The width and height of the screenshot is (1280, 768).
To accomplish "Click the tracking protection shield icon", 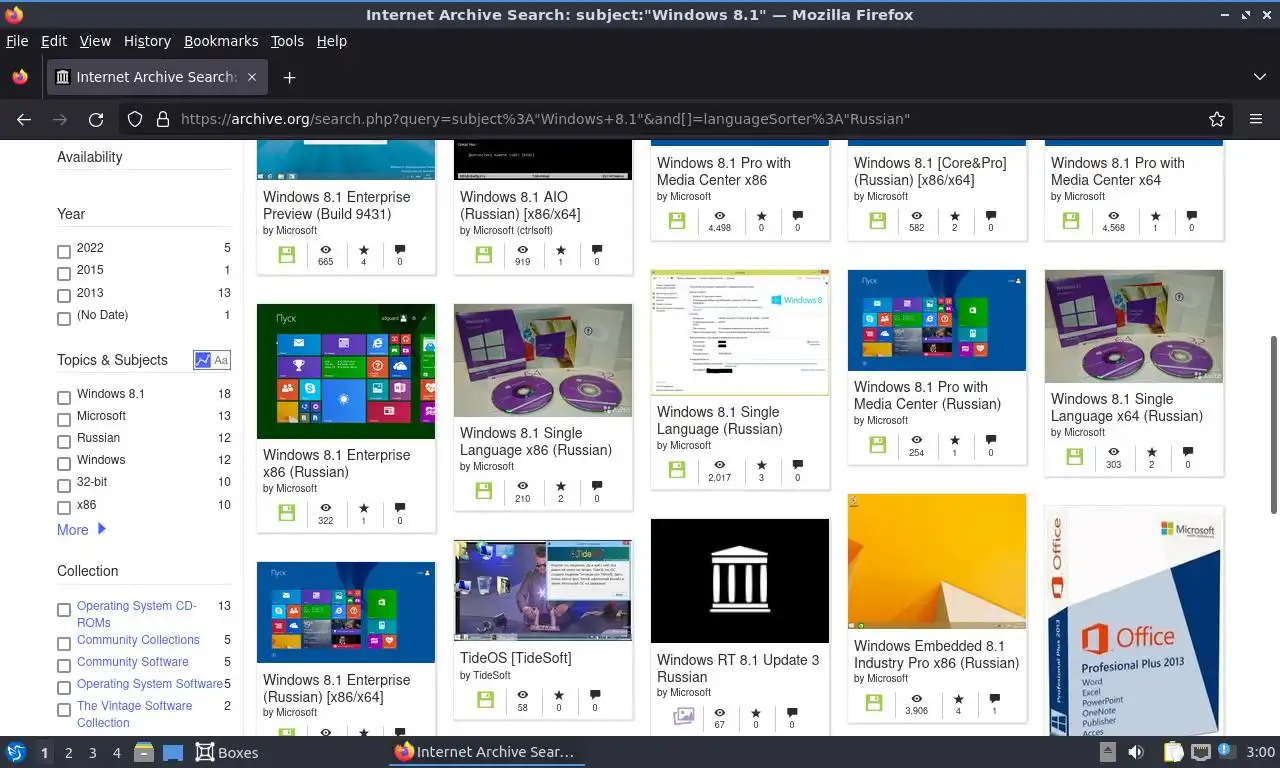I will [x=135, y=119].
